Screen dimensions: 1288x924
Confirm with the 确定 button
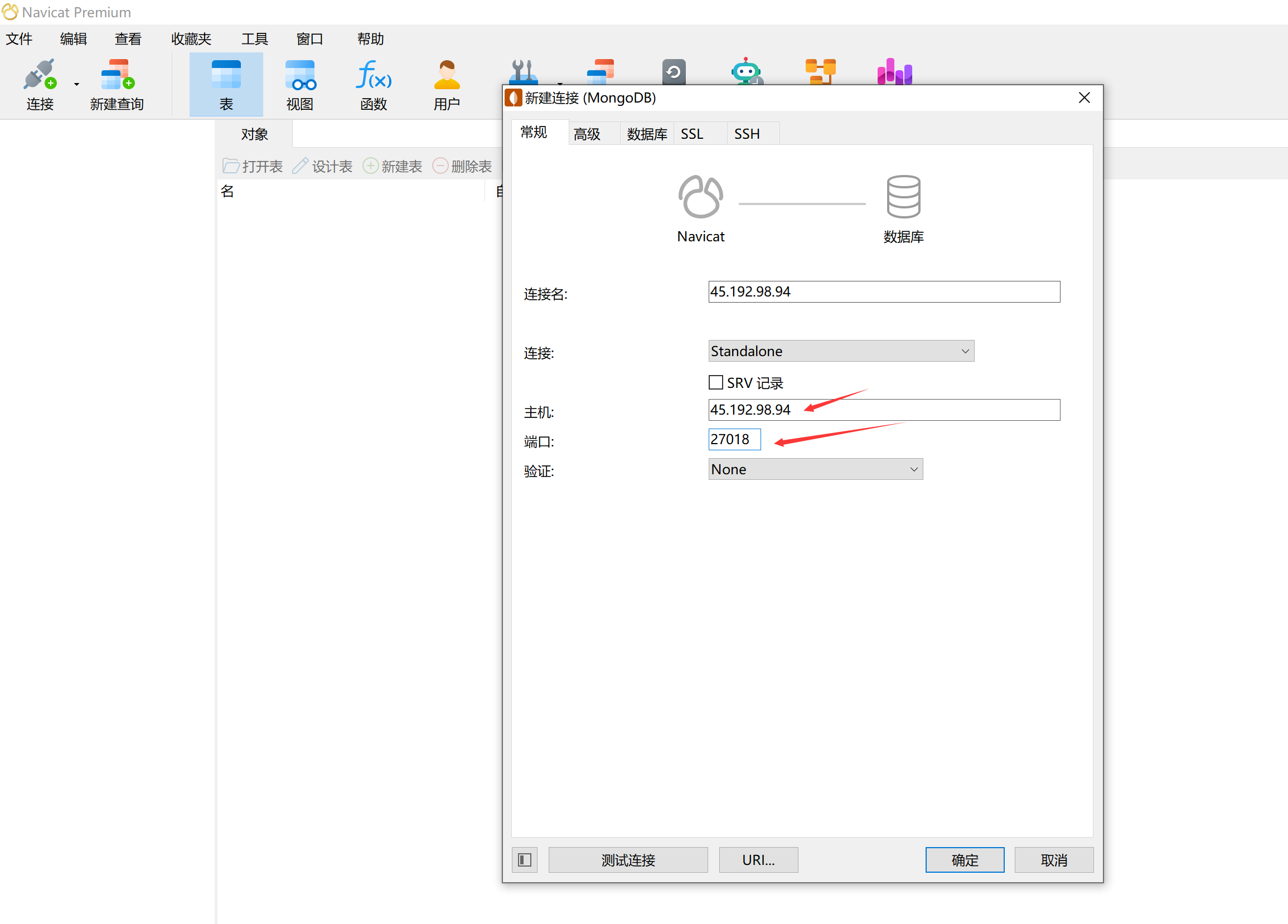965,860
